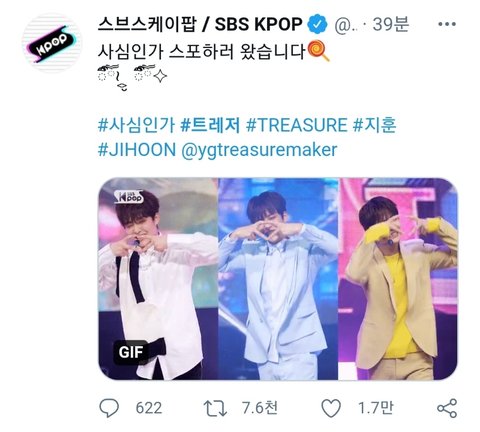Viewport: 480px width, 432px height.
Task: Open the SBS KPOP profile avatar
Action: coord(51,43)
